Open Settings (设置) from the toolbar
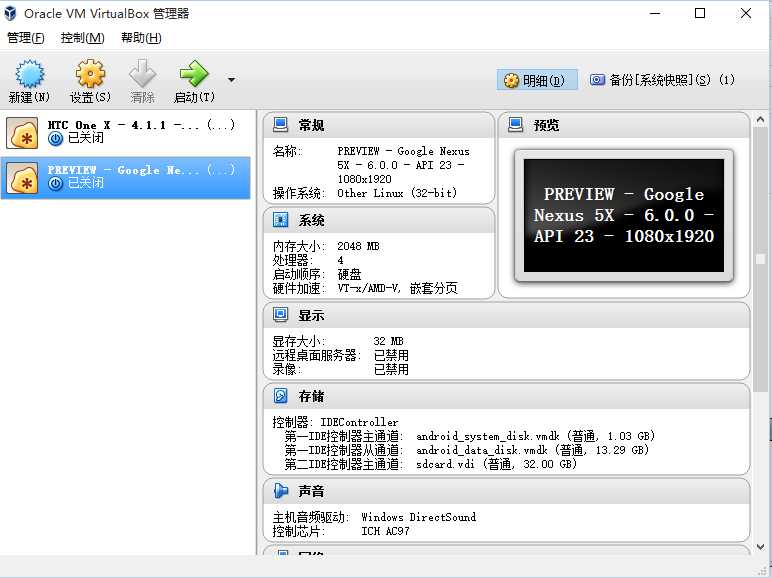The height and width of the screenshot is (578, 772). 90,74
